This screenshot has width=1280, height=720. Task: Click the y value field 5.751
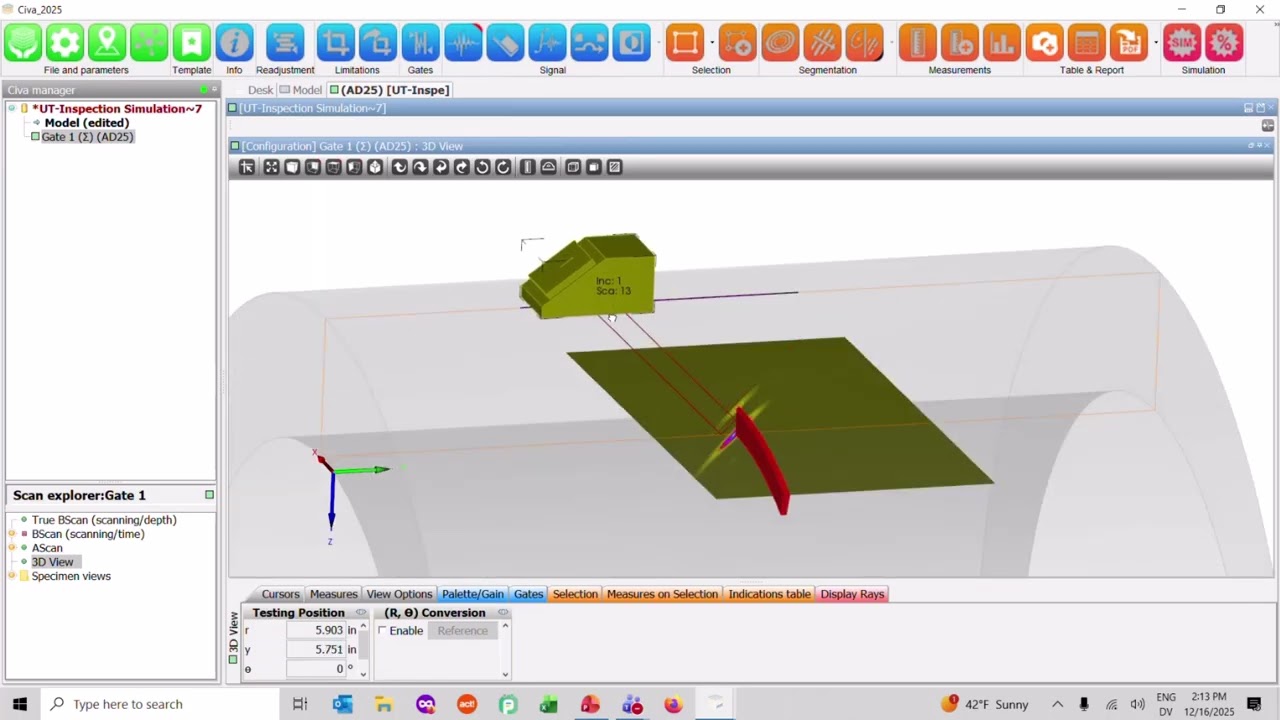click(316, 650)
